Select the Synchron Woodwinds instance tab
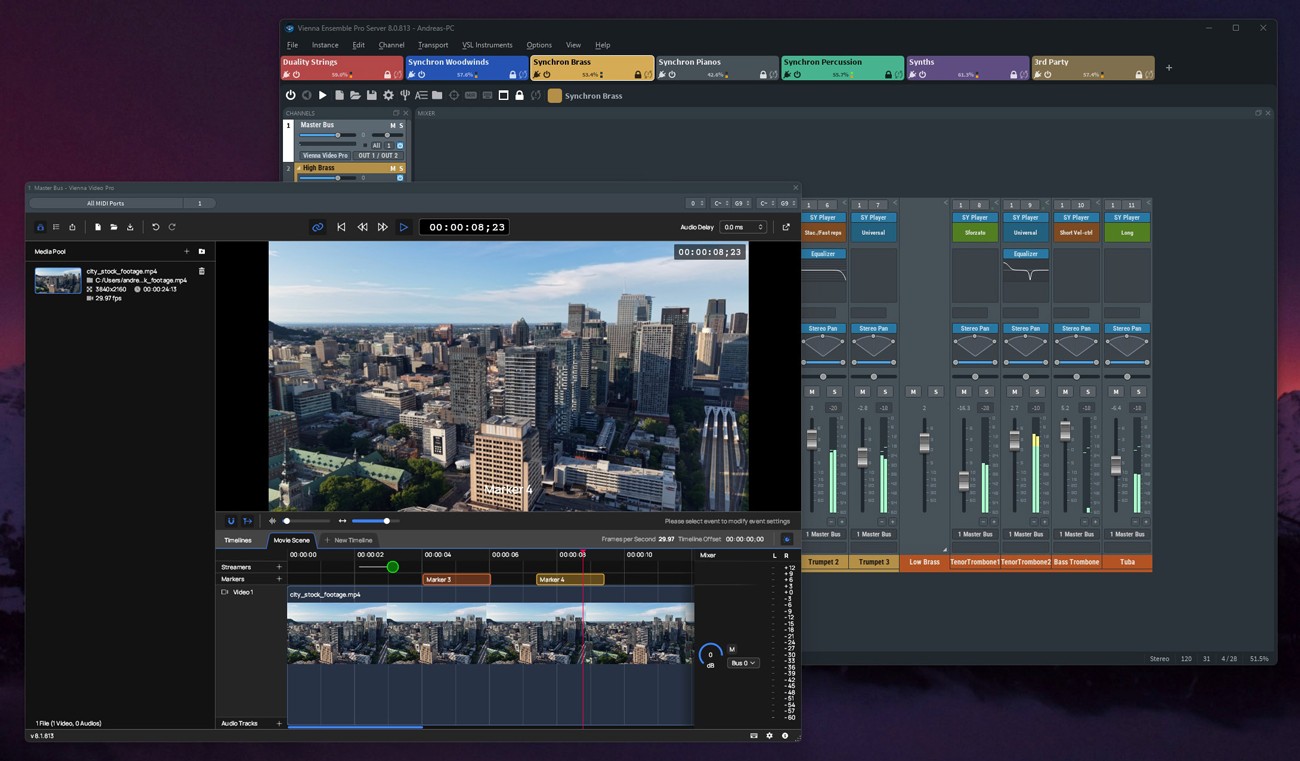The width and height of the screenshot is (1300, 761). click(467, 68)
